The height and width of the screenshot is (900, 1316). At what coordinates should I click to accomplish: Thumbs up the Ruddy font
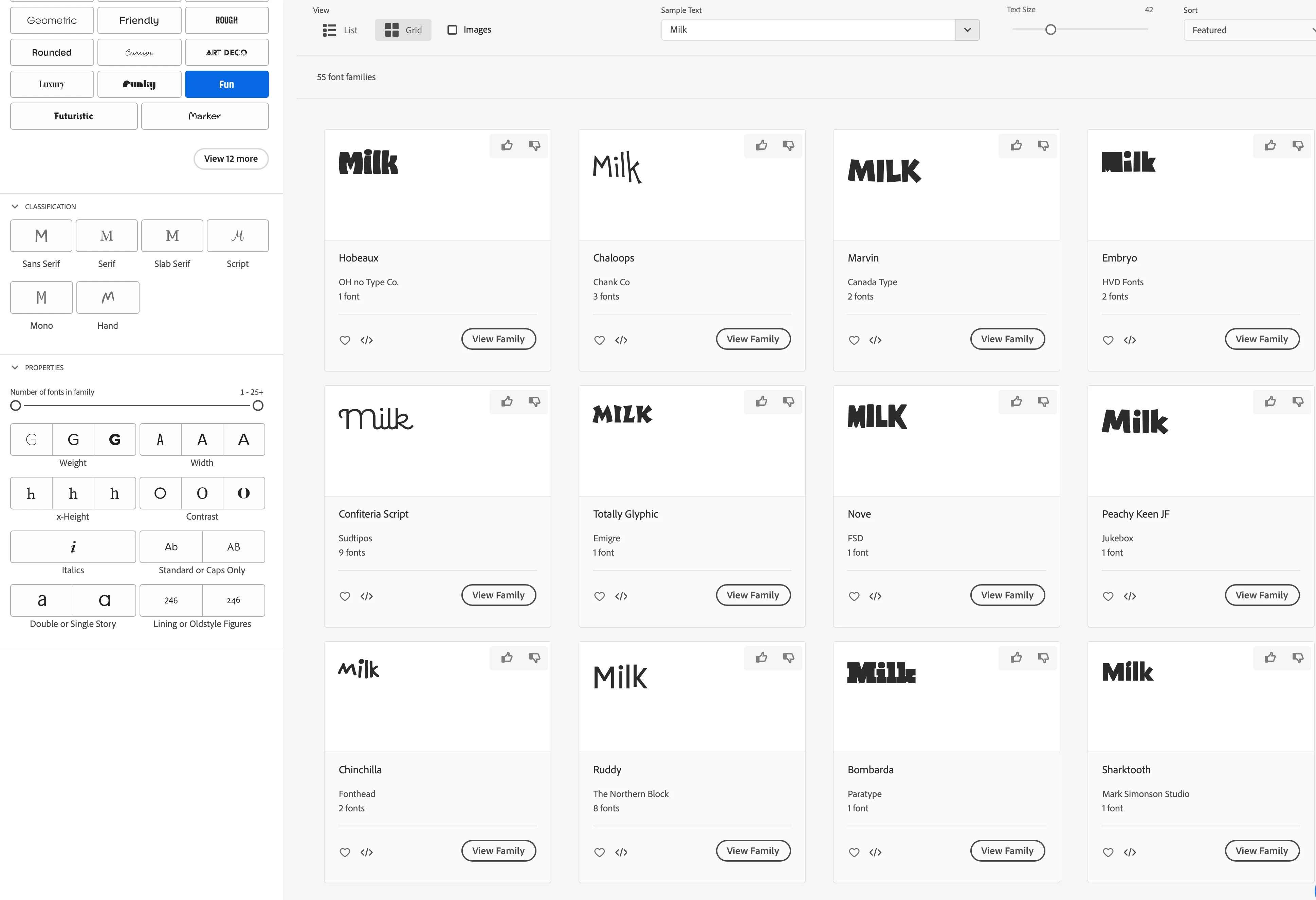[762, 658]
